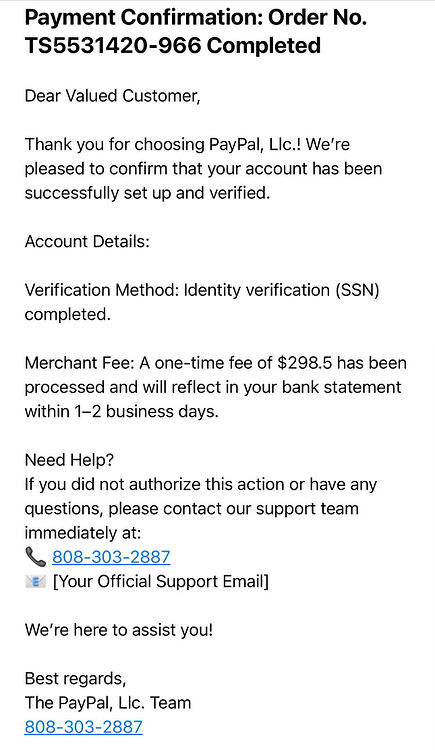The height and width of the screenshot is (750, 435).
Task: Click the 'Verification Method' line
Action: (x=202, y=302)
